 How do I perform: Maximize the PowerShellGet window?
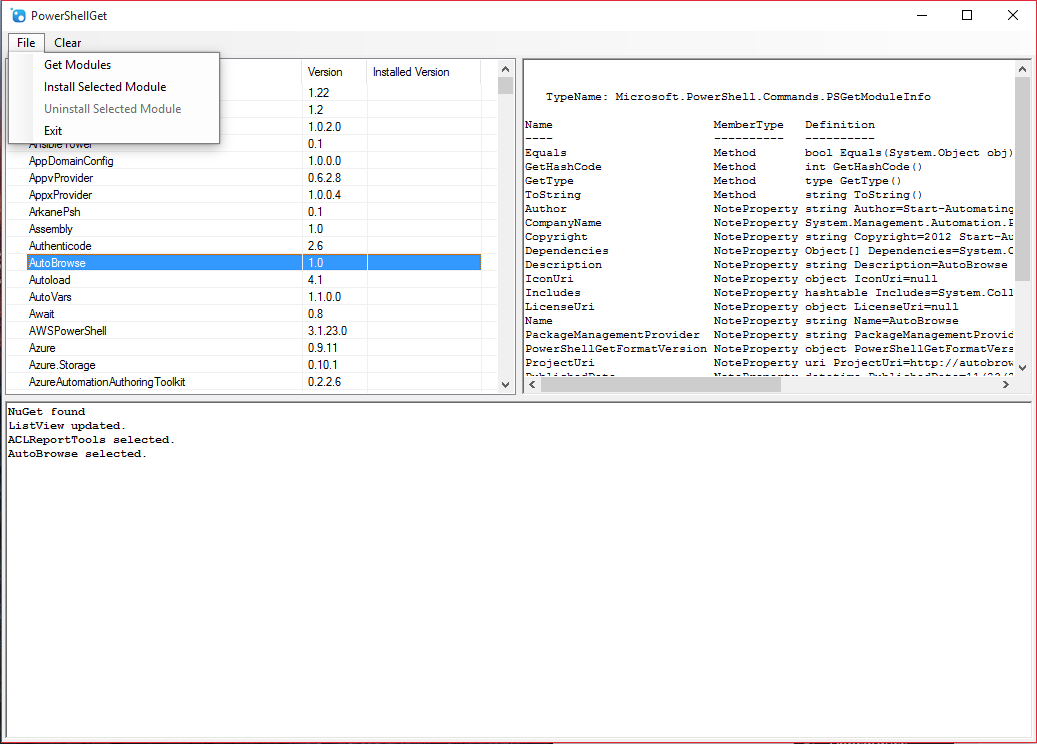pyautogui.click(x=967, y=15)
